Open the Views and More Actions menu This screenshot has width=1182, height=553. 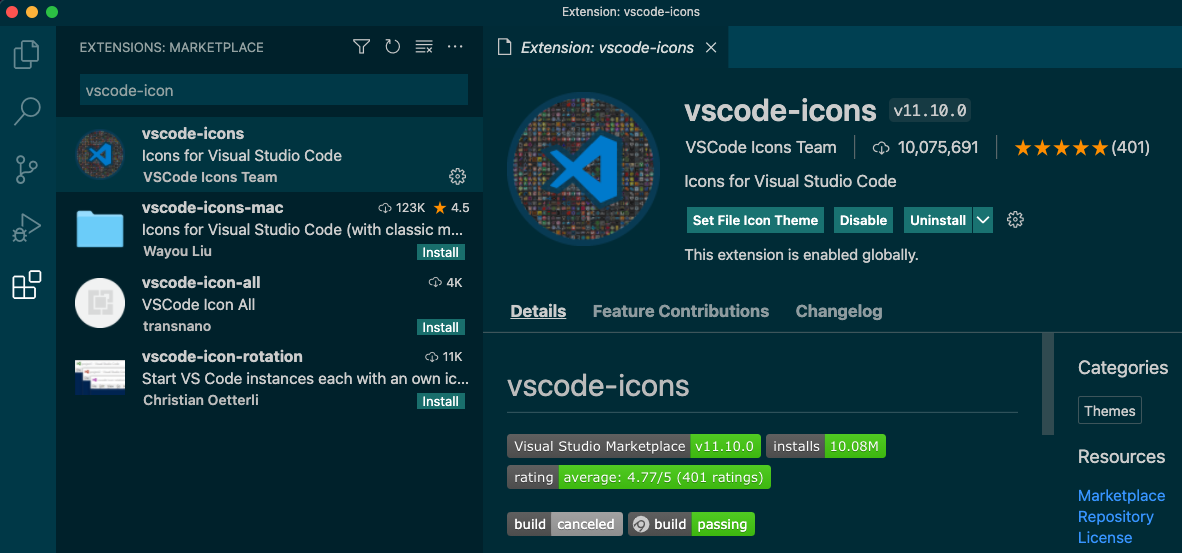pos(455,47)
